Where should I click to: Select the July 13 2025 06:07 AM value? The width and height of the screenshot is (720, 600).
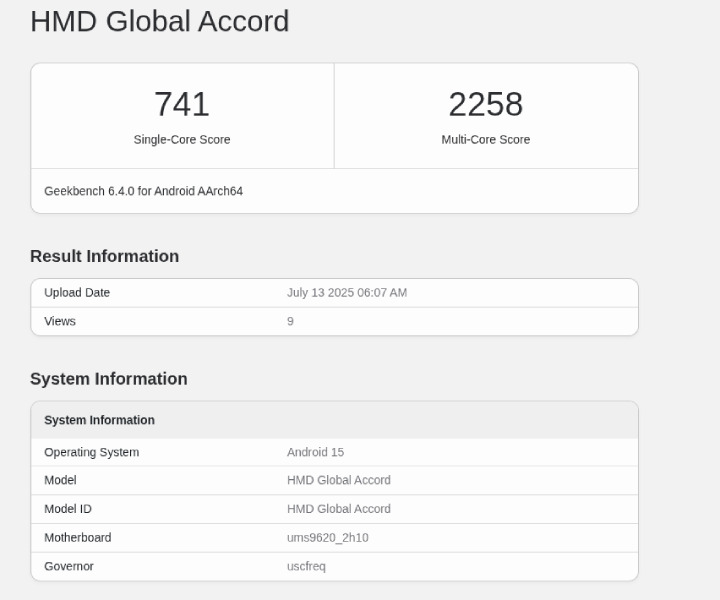[x=347, y=292]
